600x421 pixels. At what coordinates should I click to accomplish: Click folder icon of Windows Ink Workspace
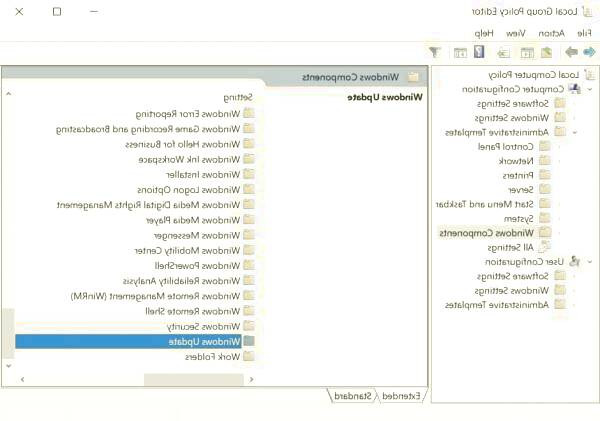point(249,159)
